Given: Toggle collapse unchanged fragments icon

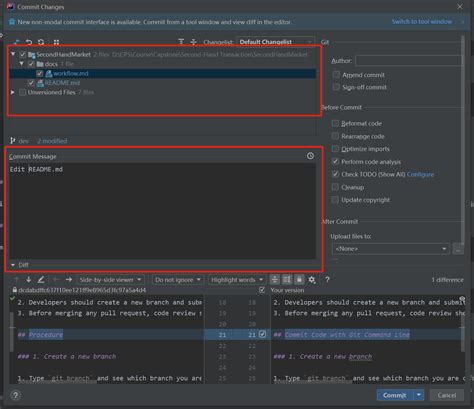Looking at the screenshot, I should [x=275, y=279].
